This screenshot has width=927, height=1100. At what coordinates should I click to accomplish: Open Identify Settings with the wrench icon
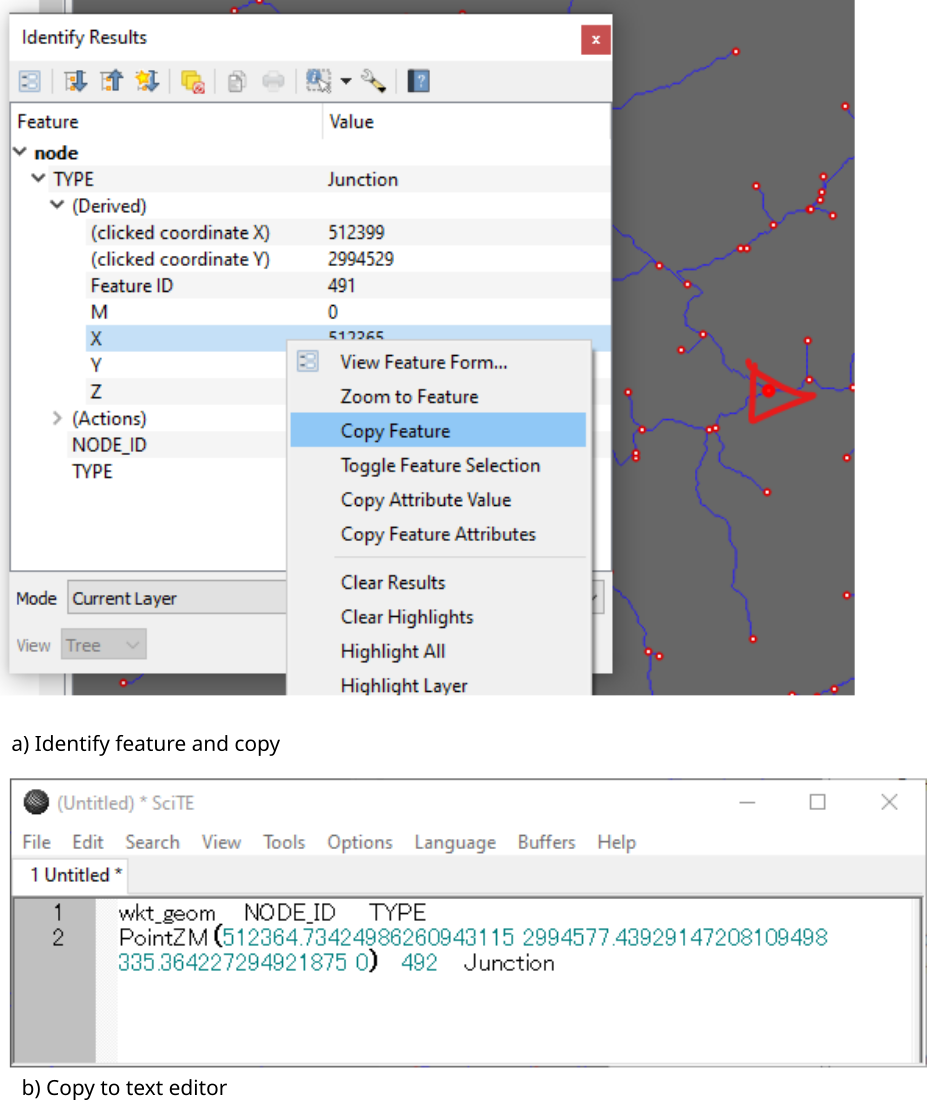pos(374,82)
